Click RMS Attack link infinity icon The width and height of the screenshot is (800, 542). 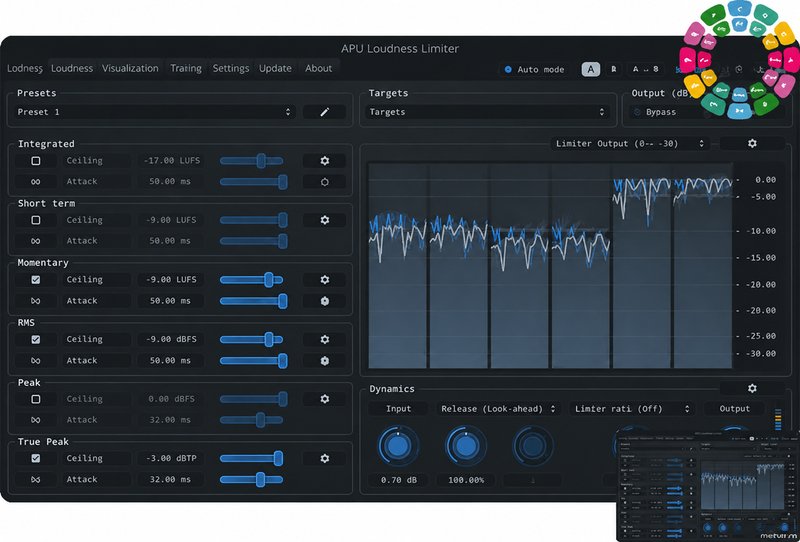(36, 361)
